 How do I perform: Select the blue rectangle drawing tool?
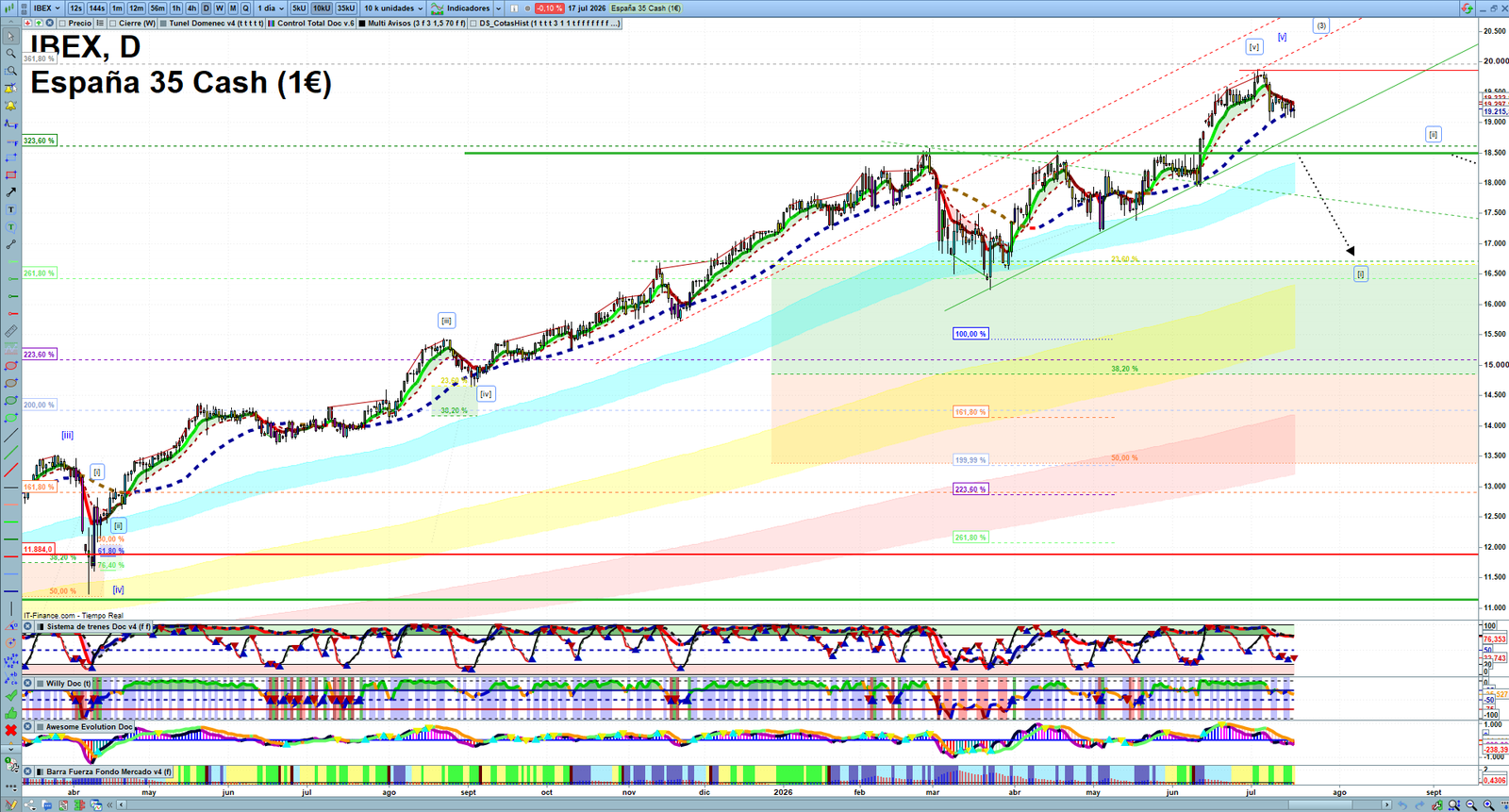point(10,157)
